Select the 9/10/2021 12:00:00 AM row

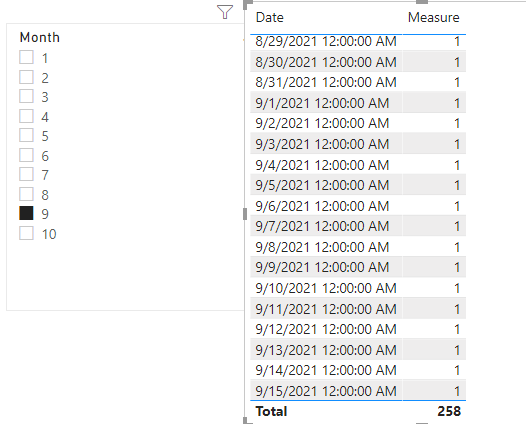click(358, 288)
